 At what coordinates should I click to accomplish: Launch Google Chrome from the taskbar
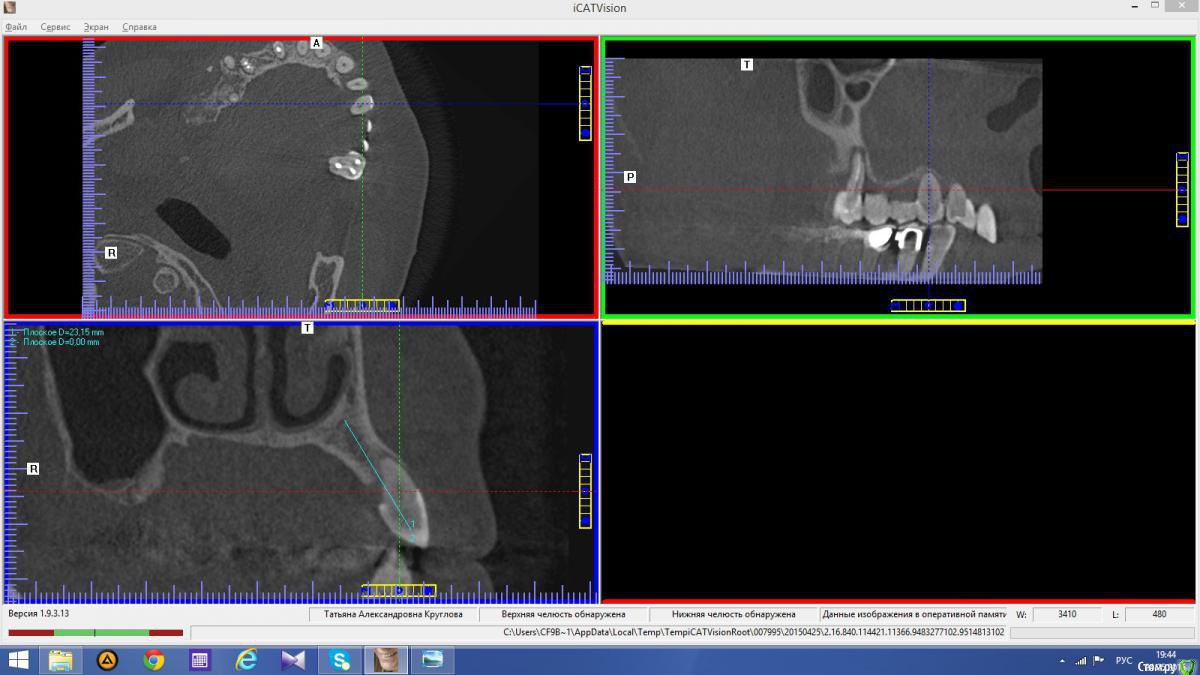point(153,660)
